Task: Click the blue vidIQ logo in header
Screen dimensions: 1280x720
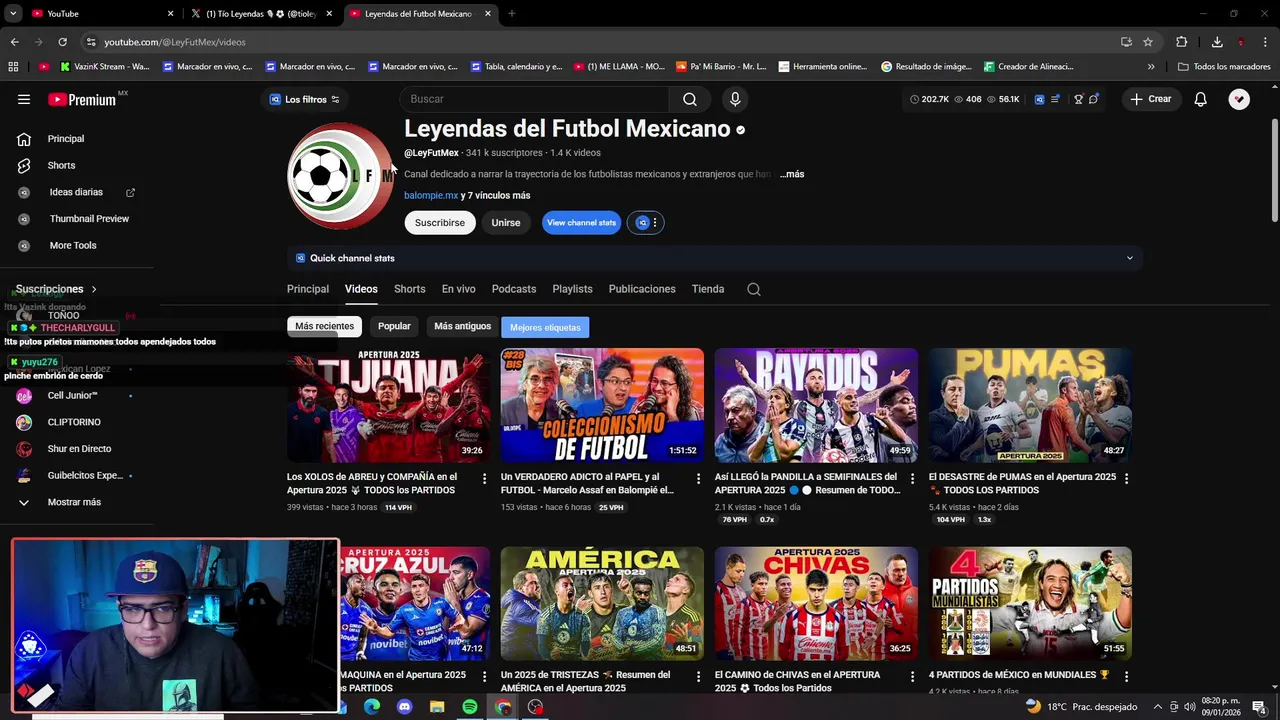Action: (x=1039, y=99)
